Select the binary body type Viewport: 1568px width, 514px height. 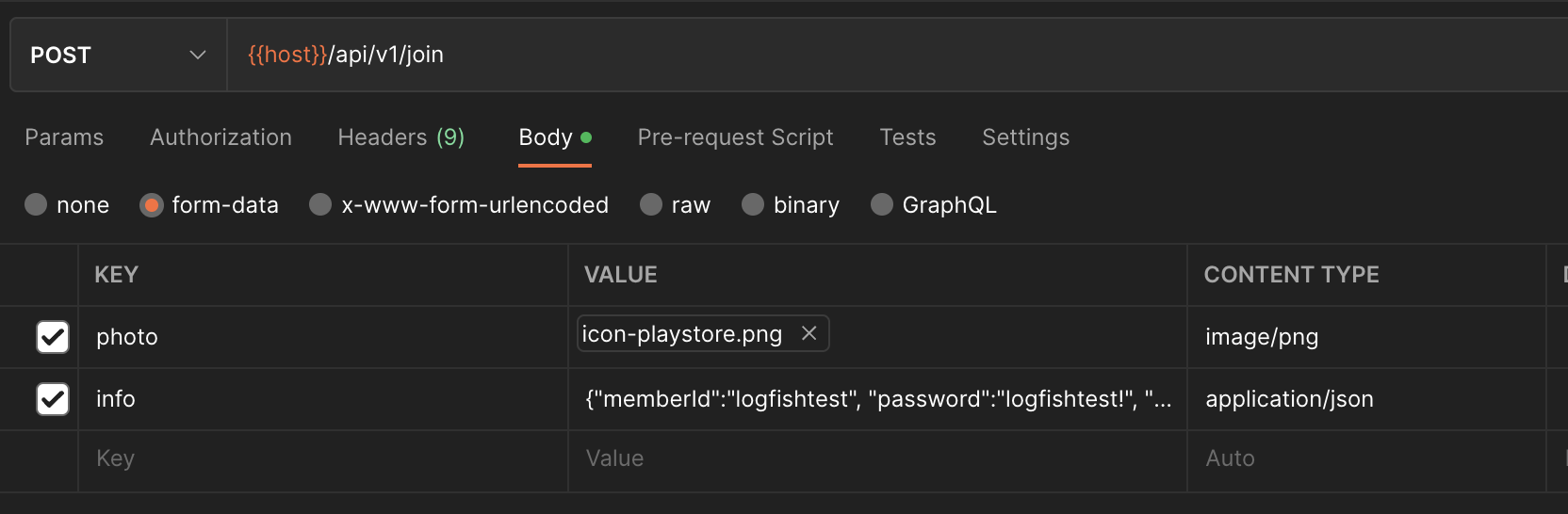coord(753,205)
